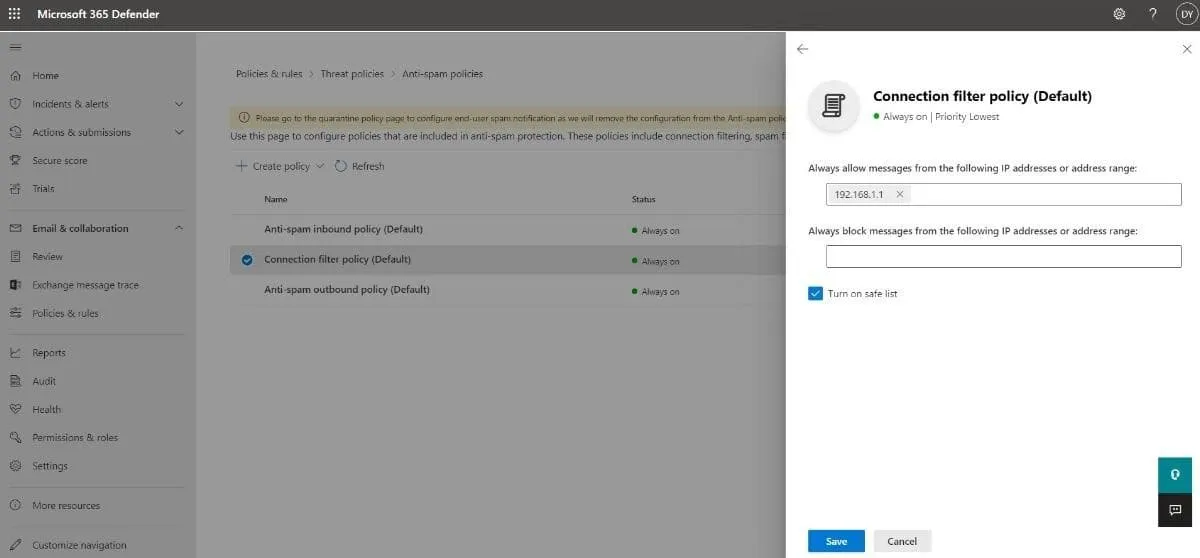This screenshot has width=1200, height=558.
Task: Click the dark chat support icon
Action: point(1174,509)
